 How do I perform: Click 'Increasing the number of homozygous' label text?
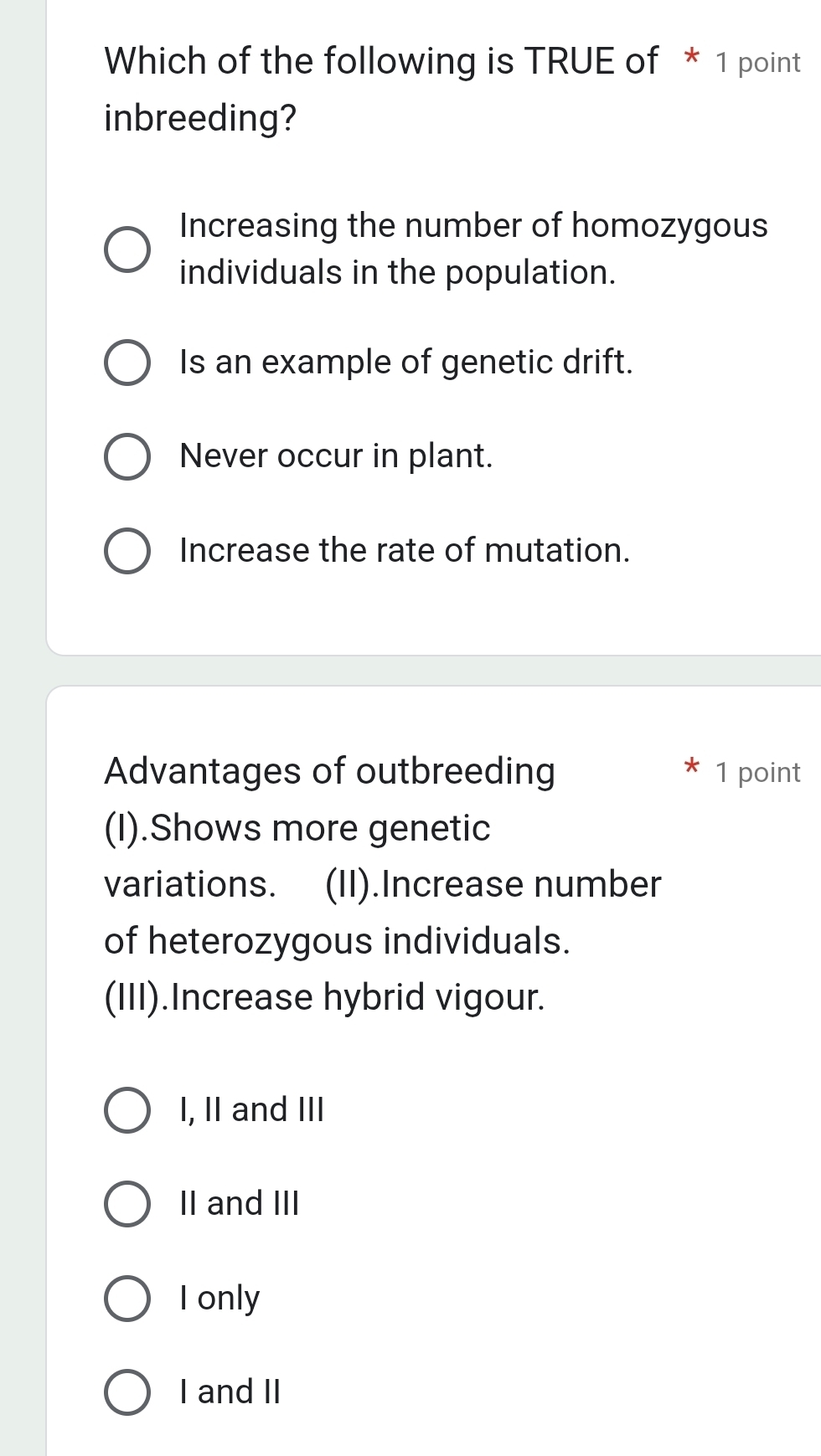(x=473, y=226)
